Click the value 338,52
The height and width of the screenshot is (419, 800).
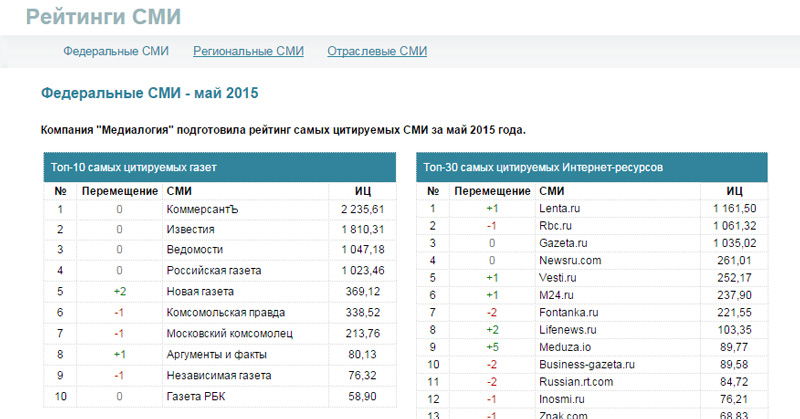click(363, 313)
